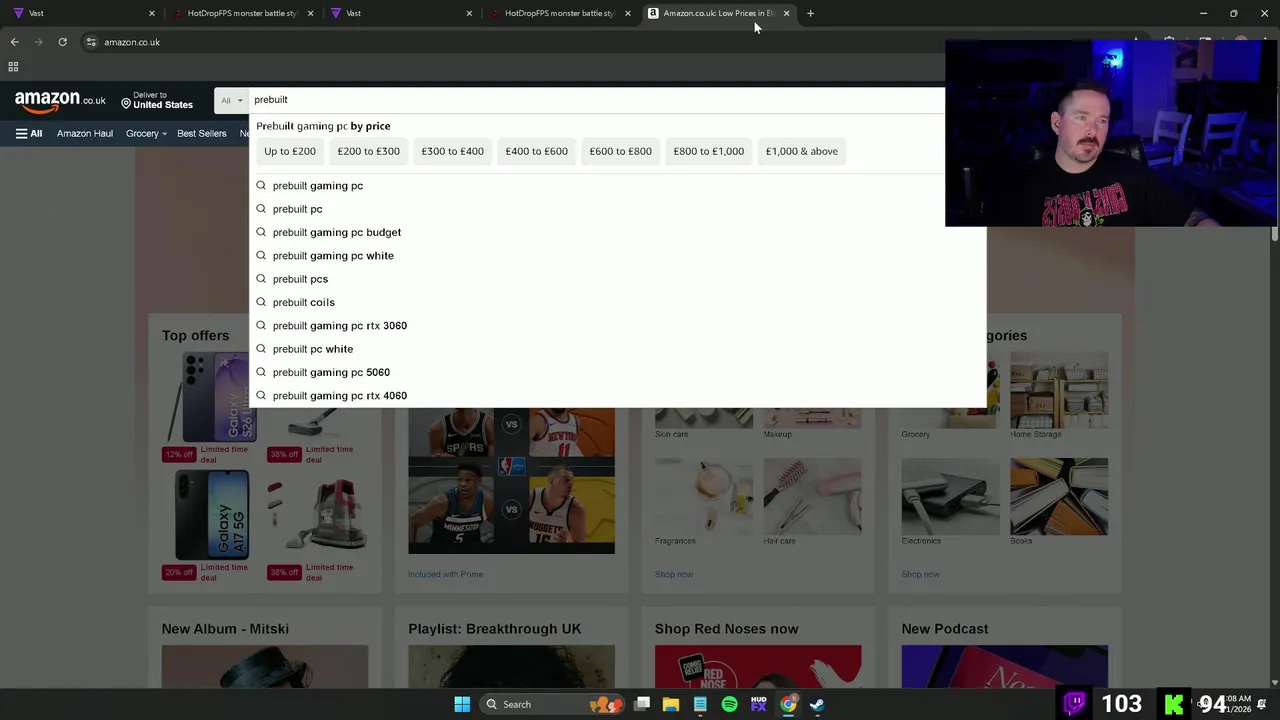Switch to the first Vast tab
The width and height of the screenshot is (1280, 720).
tap(80, 13)
